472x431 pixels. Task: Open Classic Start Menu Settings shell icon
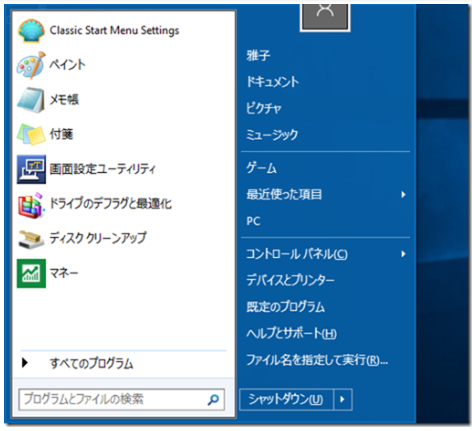click(x=31, y=31)
